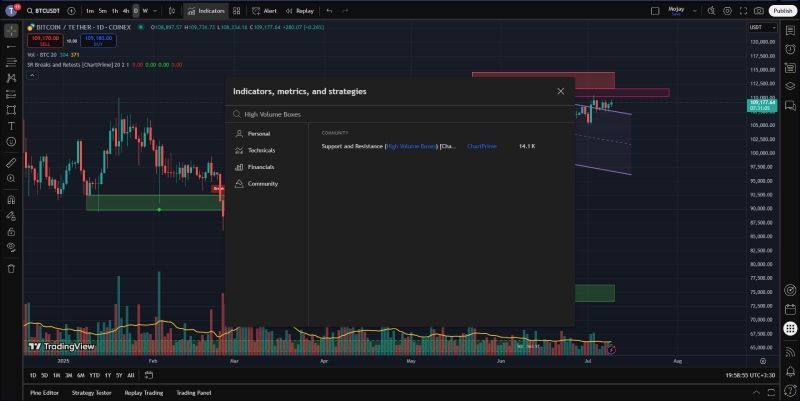Image resolution: width=800 pixels, height=401 pixels.
Task: Select the Ruler measure tool
Action: (x=11, y=163)
